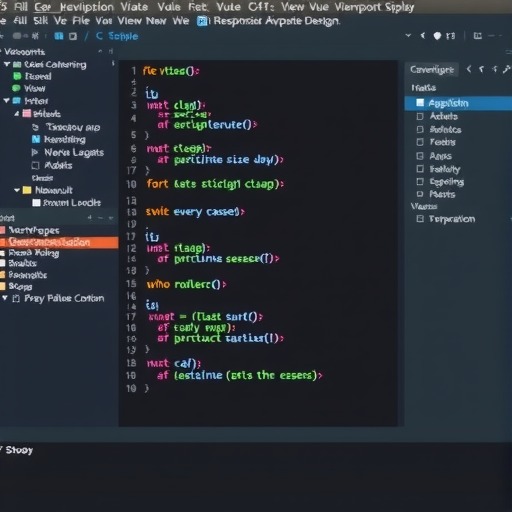Click the C Sciple breadcrumb label
Screen dimensions: 512x512
[x=117, y=36]
